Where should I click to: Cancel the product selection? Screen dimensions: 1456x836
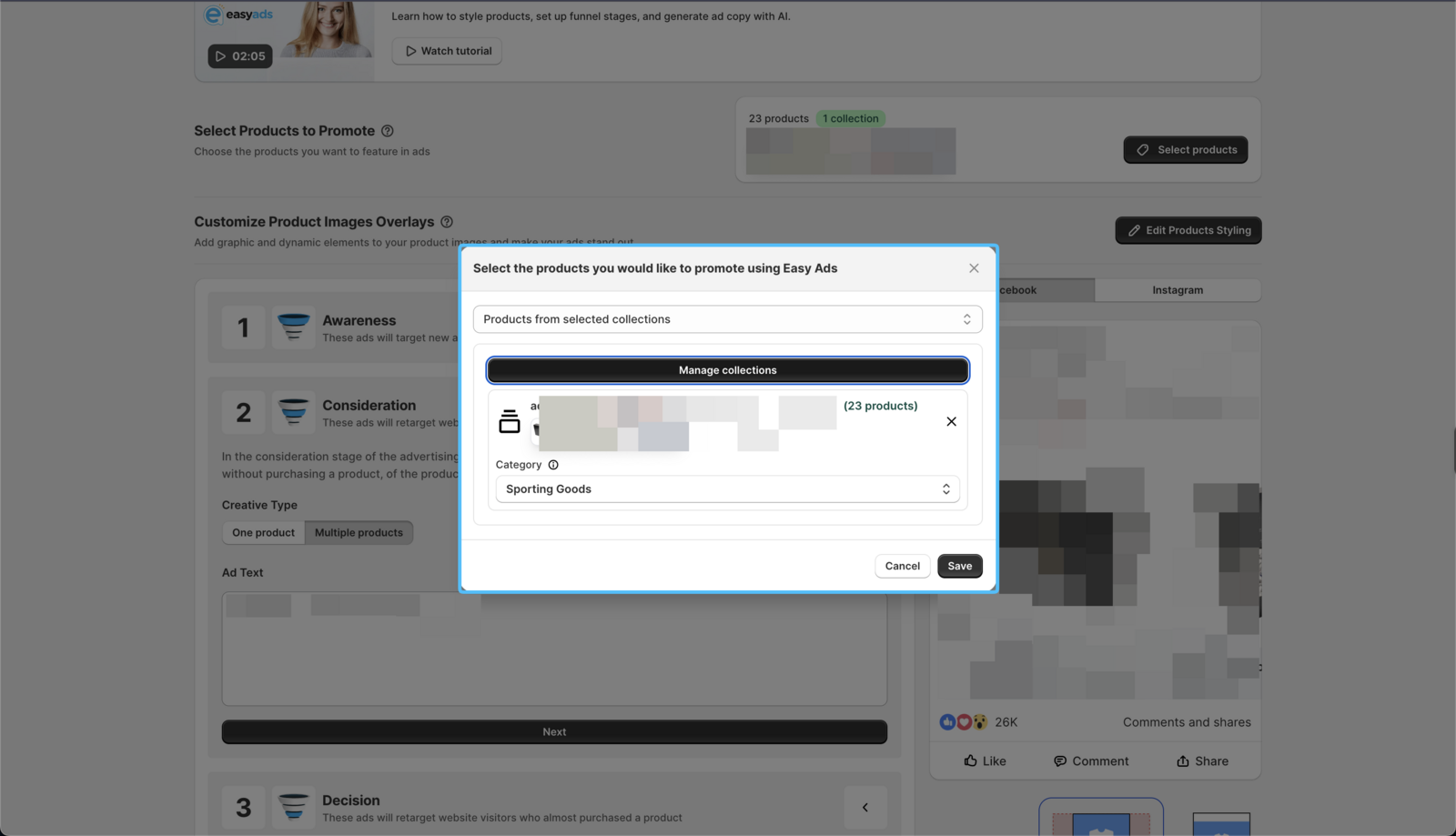point(902,566)
